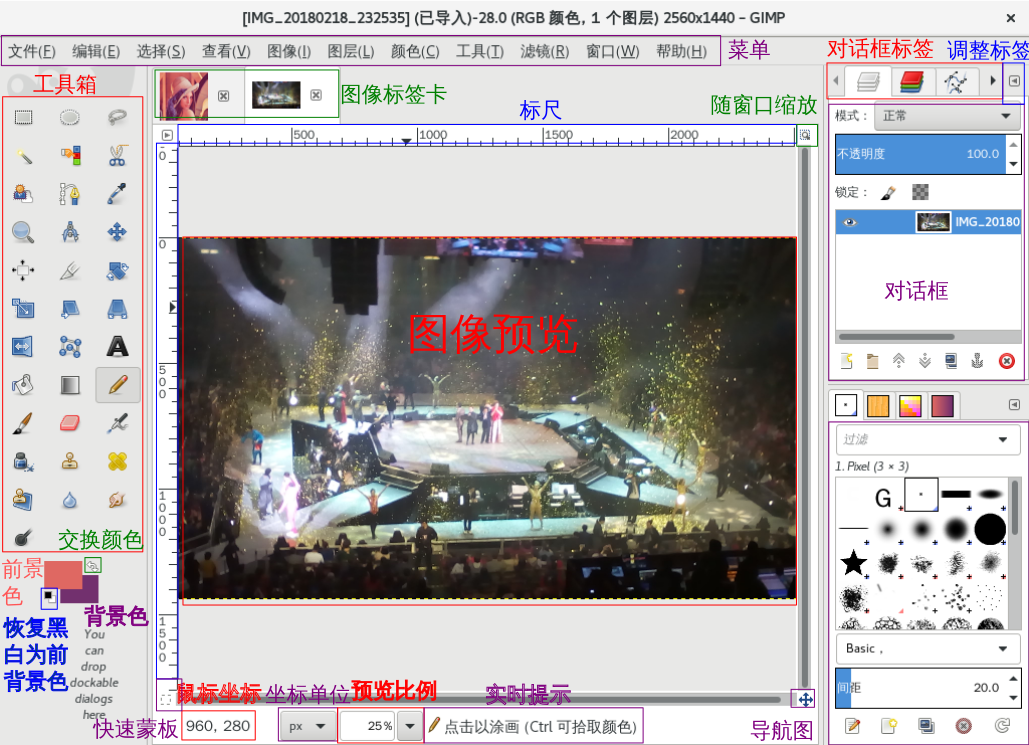The width and height of the screenshot is (1029, 745).
Task: Open the 滤镜(R) menu
Action: coord(545,52)
